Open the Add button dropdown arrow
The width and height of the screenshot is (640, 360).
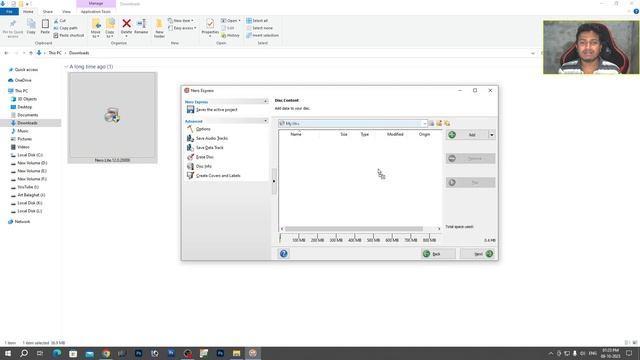pyautogui.click(x=492, y=135)
